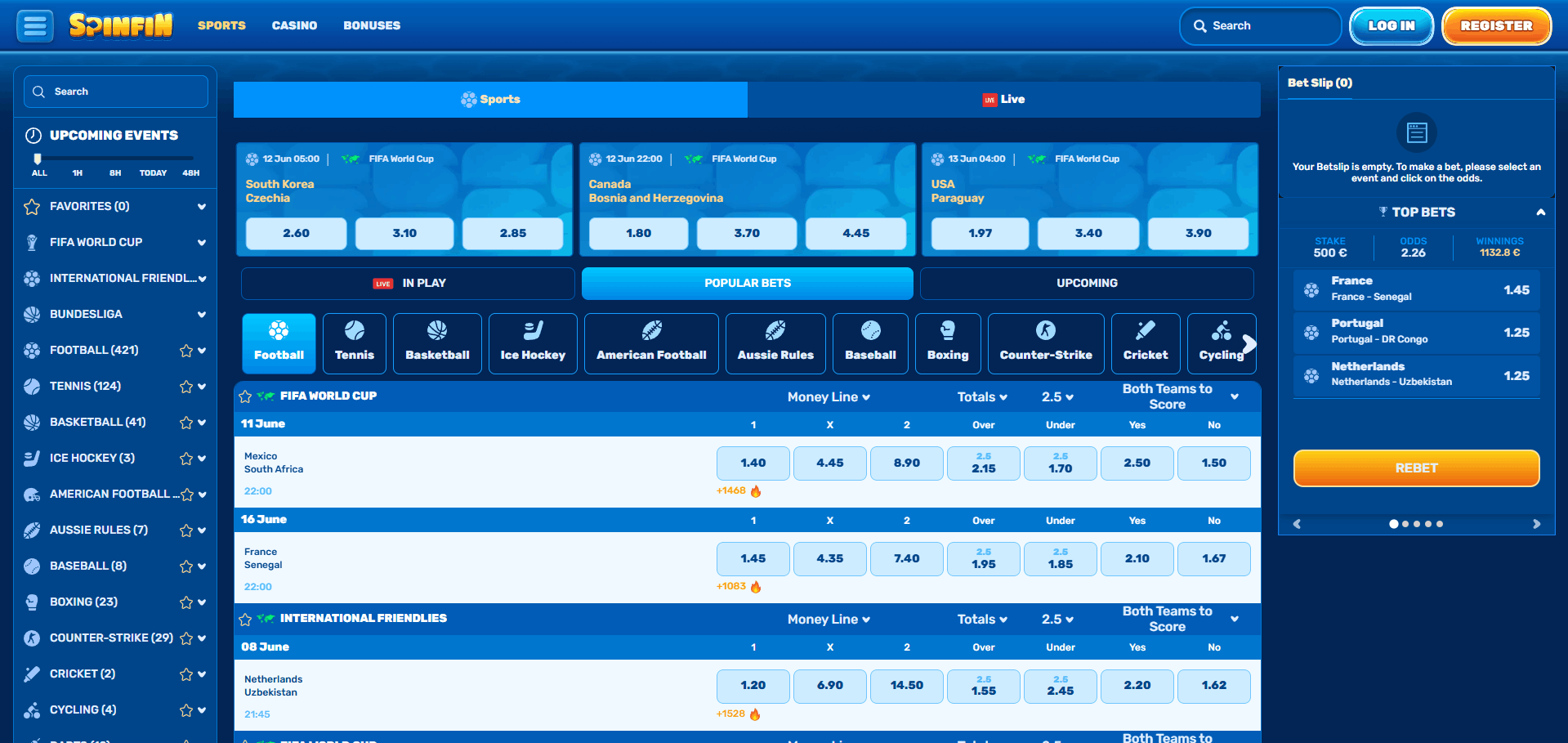Star the FIFA World Cup league header
The height and width of the screenshot is (743, 1568).
(x=245, y=396)
